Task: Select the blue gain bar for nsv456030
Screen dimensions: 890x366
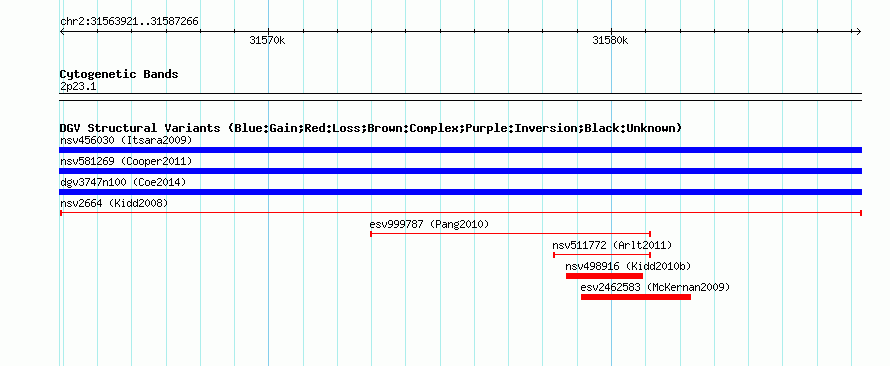Action: tap(460, 150)
